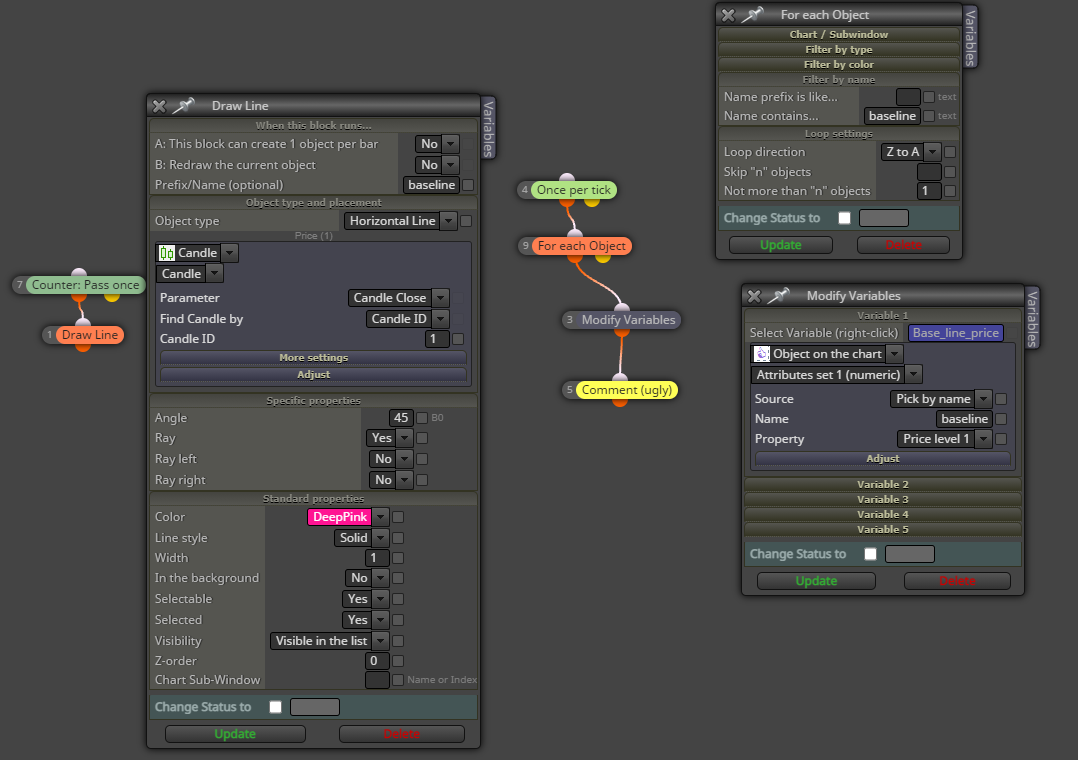Toggle the checkbox next to Angle value
This screenshot has height=760, width=1078.
(x=422, y=418)
